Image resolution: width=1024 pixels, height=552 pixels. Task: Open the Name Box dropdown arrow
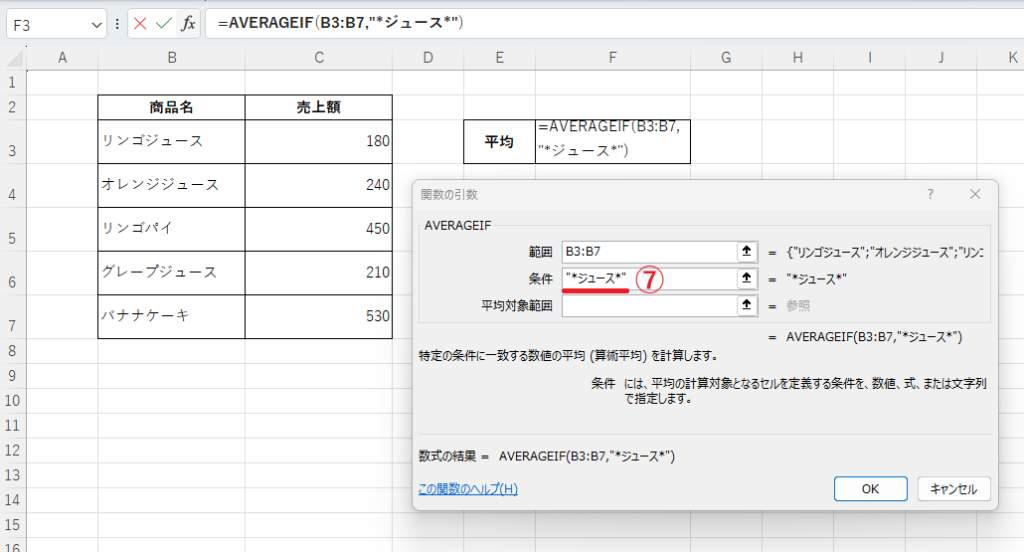[x=96, y=23]
